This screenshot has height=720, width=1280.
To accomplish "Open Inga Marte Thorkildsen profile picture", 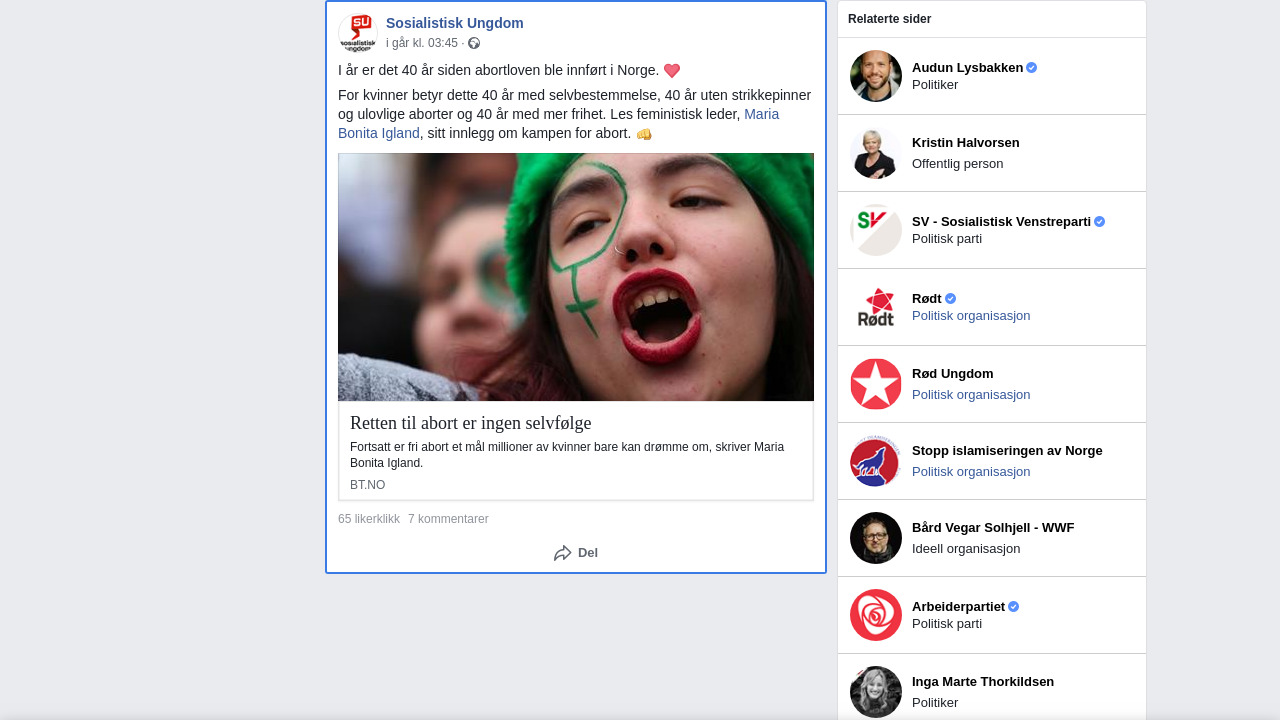I will (876, 692).
